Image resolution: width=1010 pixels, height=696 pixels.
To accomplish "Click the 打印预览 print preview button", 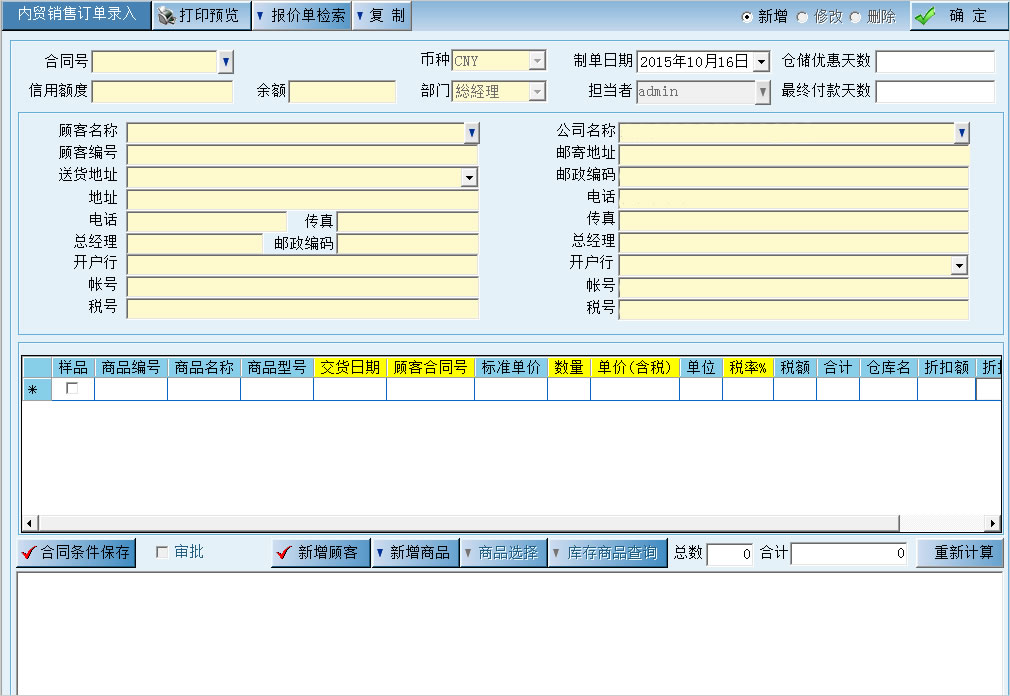I will [199, 16].
